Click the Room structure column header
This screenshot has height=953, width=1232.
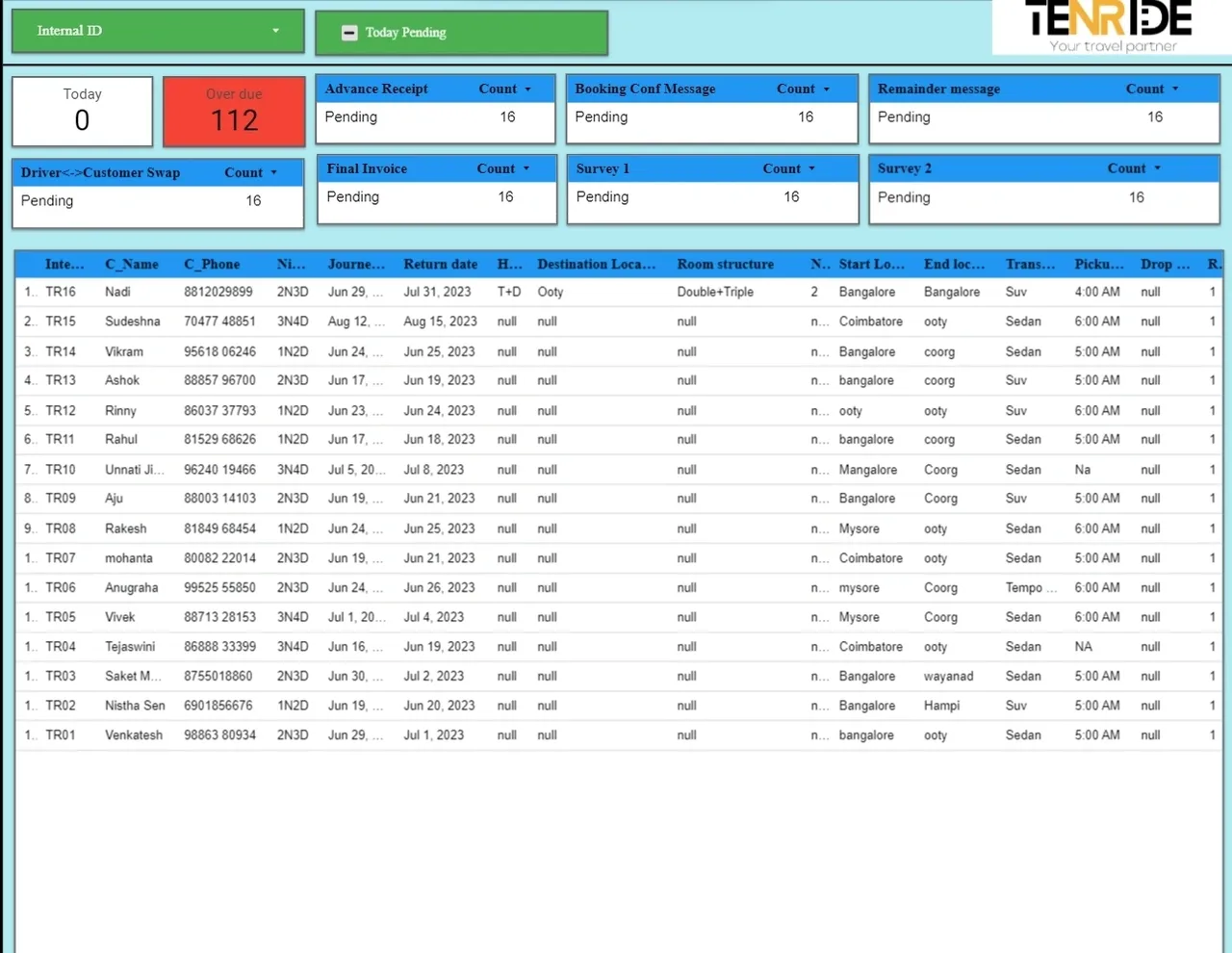[725, 264]
